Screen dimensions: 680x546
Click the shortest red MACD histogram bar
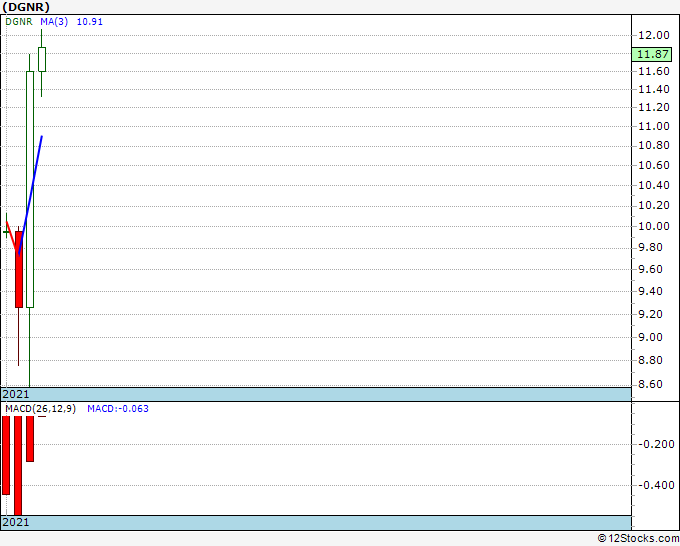(42, 416)
